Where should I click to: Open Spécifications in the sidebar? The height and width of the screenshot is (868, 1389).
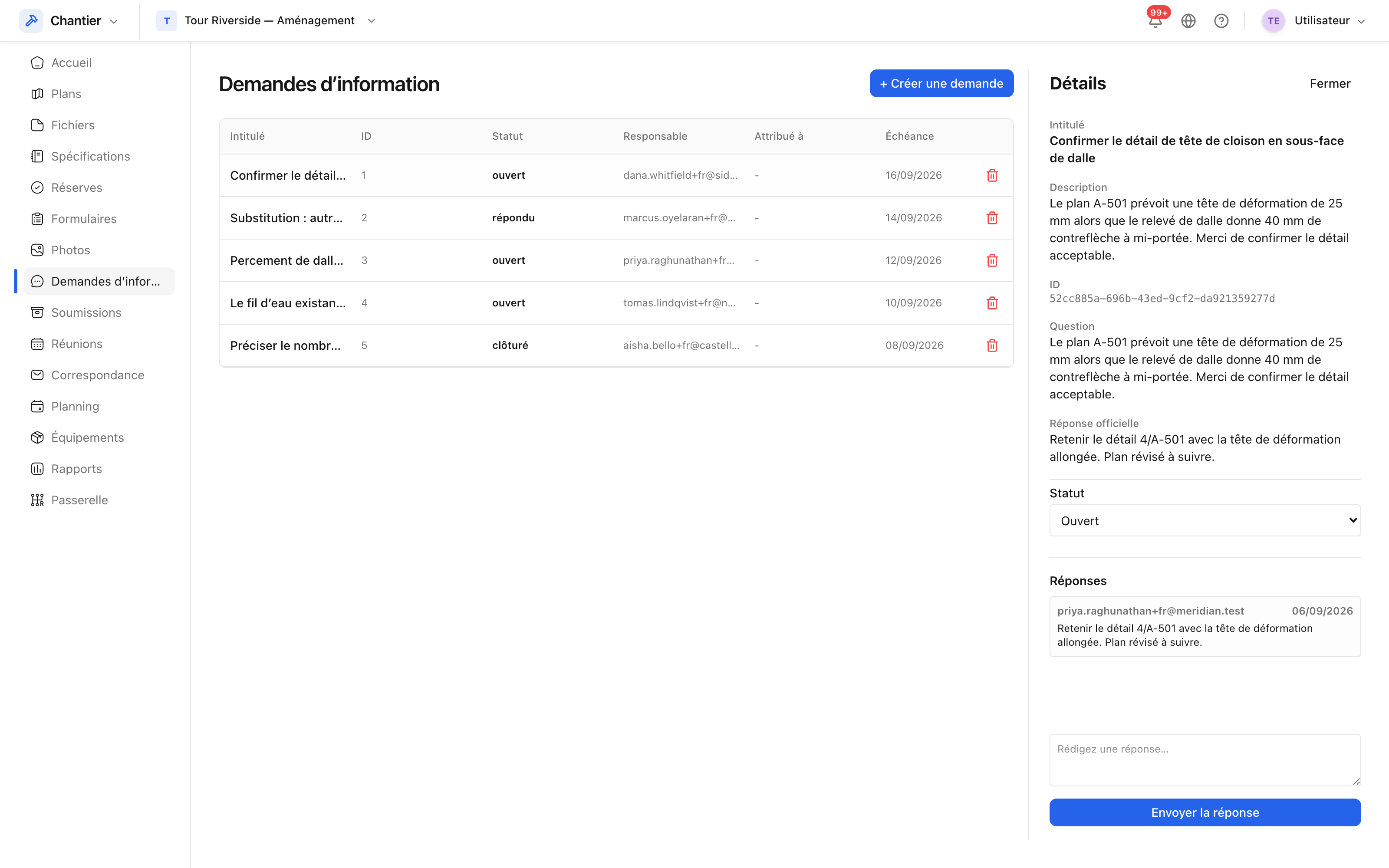(99, 156)
